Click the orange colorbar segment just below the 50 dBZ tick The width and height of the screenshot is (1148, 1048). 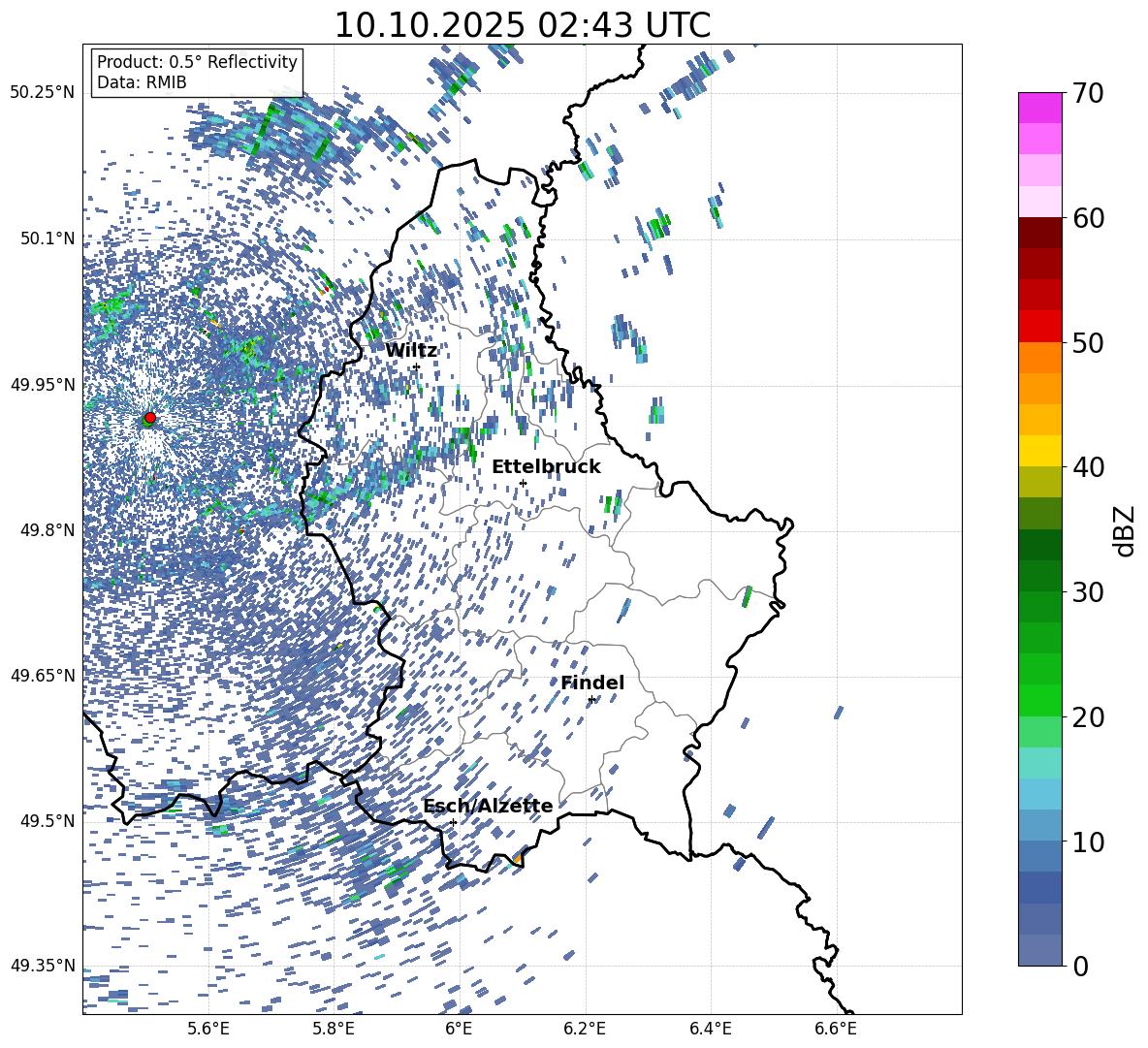click(x=1039, y=357)
